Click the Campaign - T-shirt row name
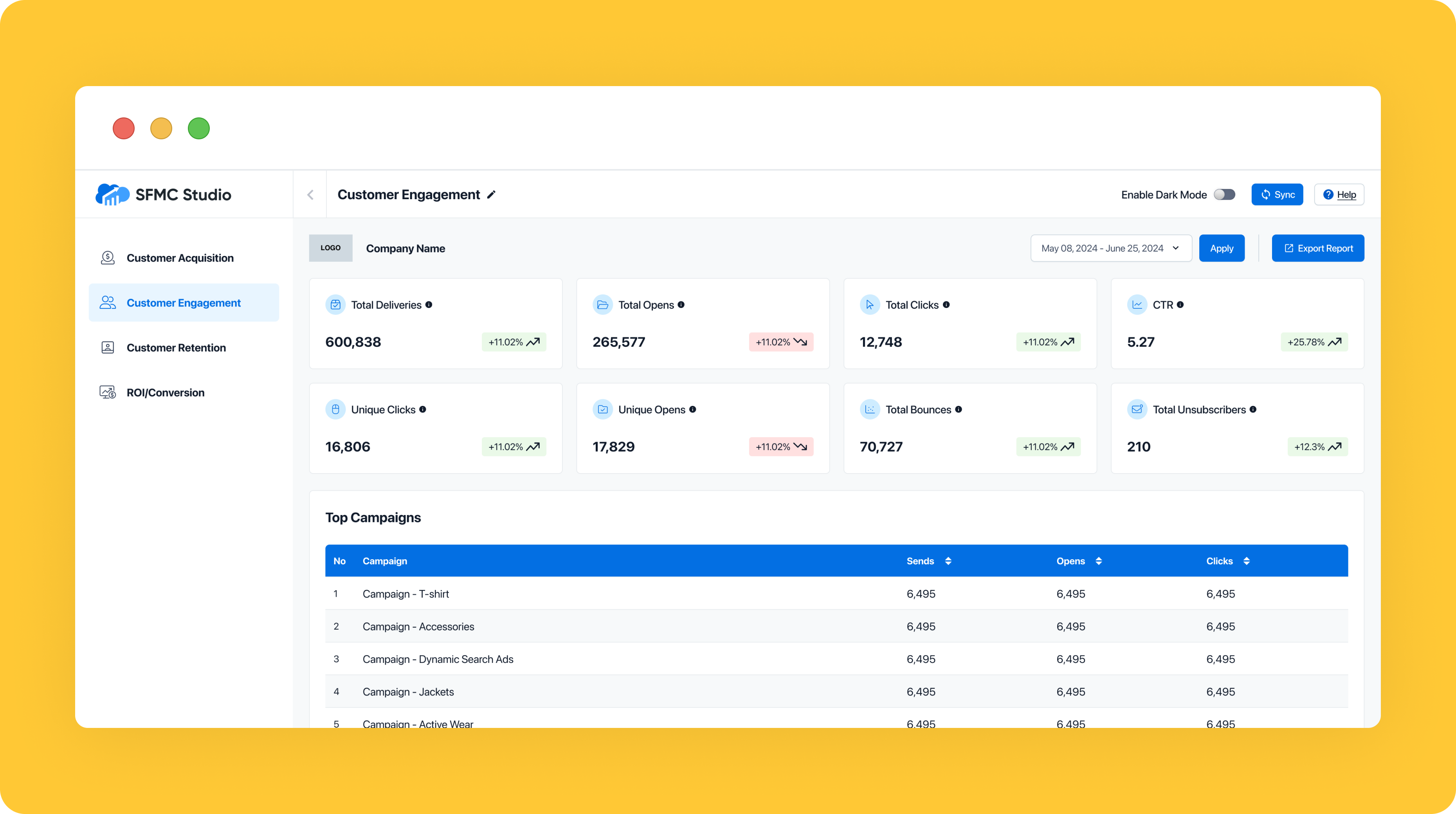This screenshot has width=1456, height=814. [x=406, y=594]
